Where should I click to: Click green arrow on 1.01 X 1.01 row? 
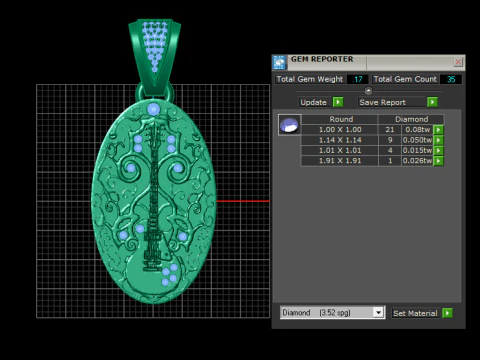(x=438, y=150)
